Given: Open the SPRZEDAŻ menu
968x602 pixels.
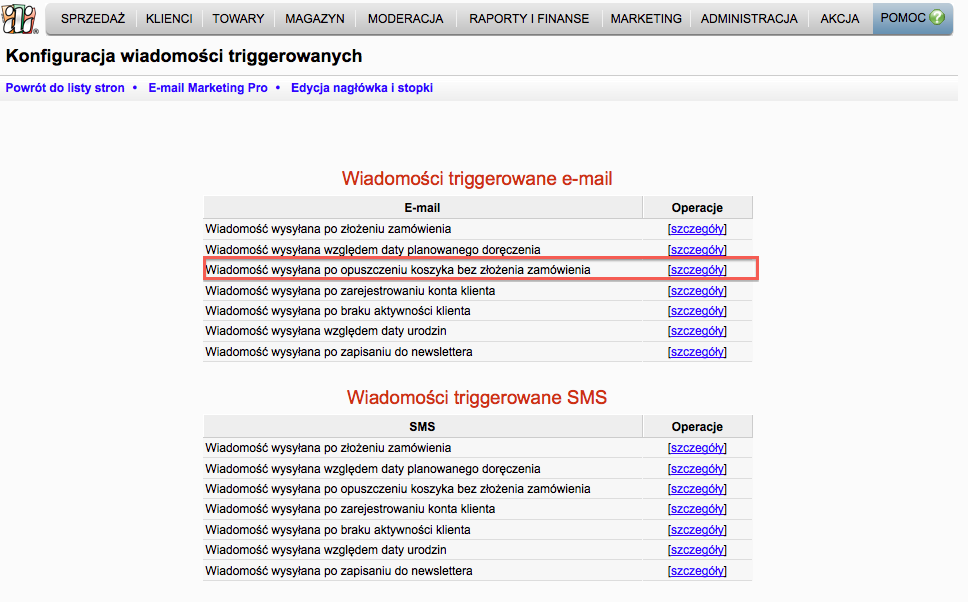Looking at the screenshot, I should (x=93, y=19).
